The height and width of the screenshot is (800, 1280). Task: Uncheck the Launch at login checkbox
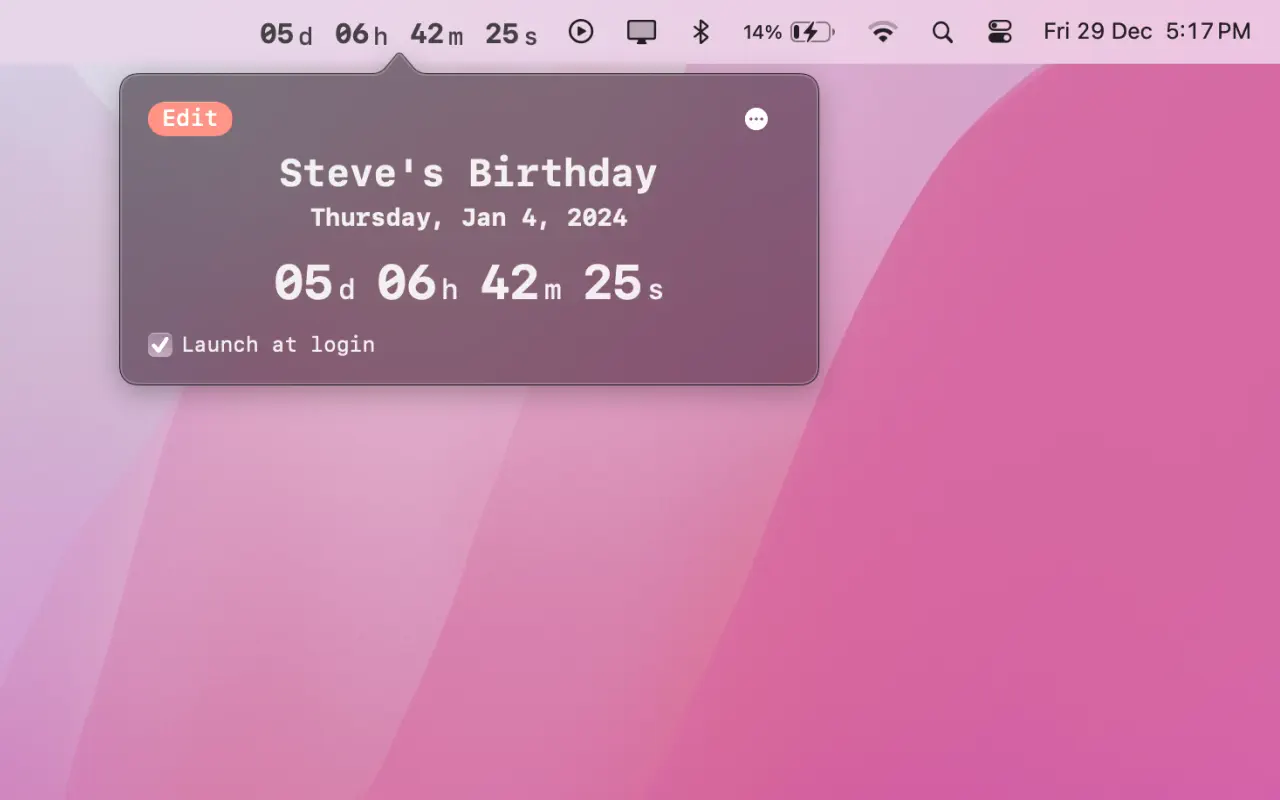[160, 345]
